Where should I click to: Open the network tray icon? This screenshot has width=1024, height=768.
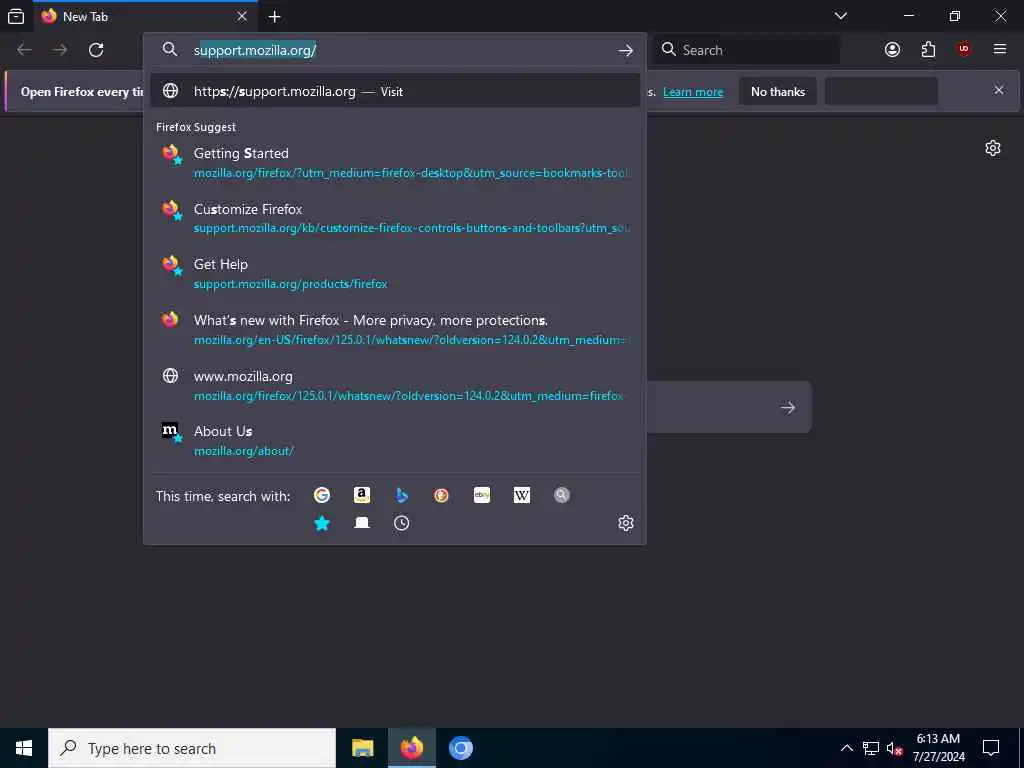pos(871,748)
